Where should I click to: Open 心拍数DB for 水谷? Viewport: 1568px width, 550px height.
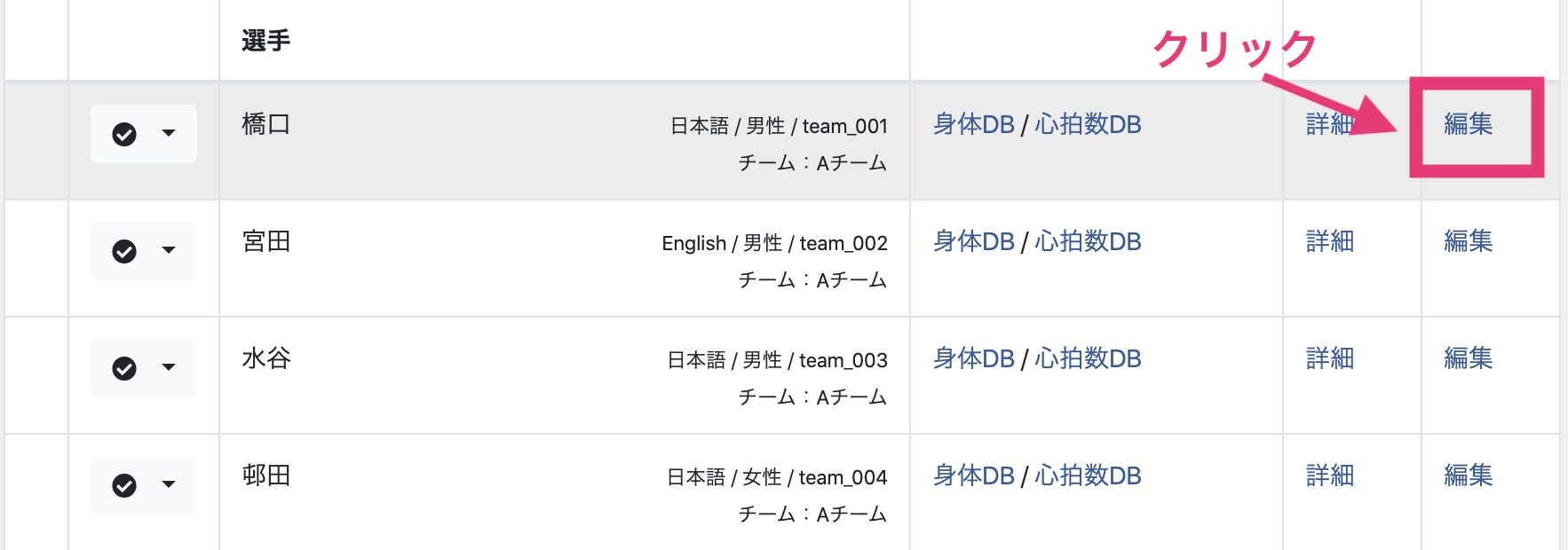[x=1088, y=358]
